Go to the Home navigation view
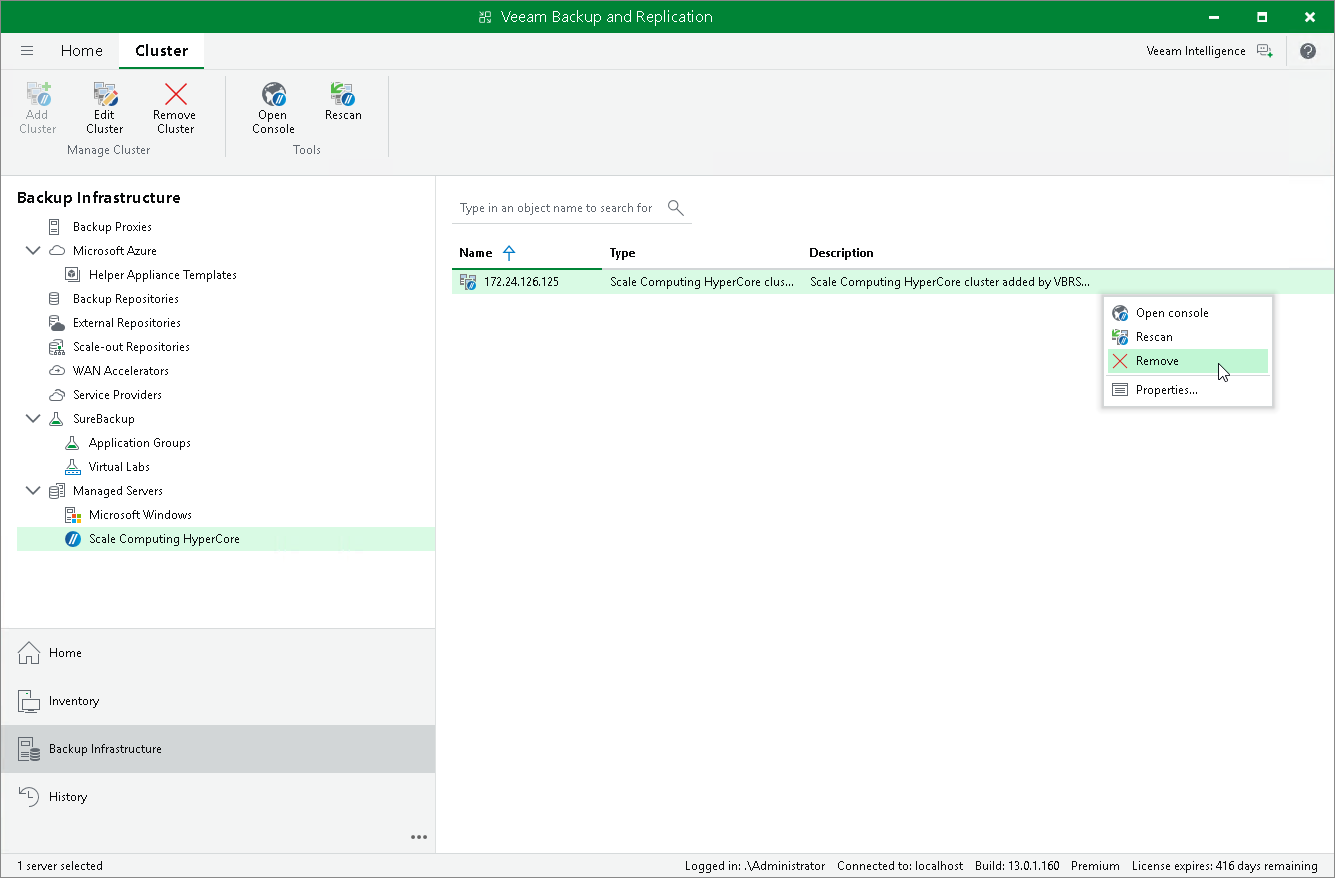This screenshot has height=878, width=1335. point(218,653)
